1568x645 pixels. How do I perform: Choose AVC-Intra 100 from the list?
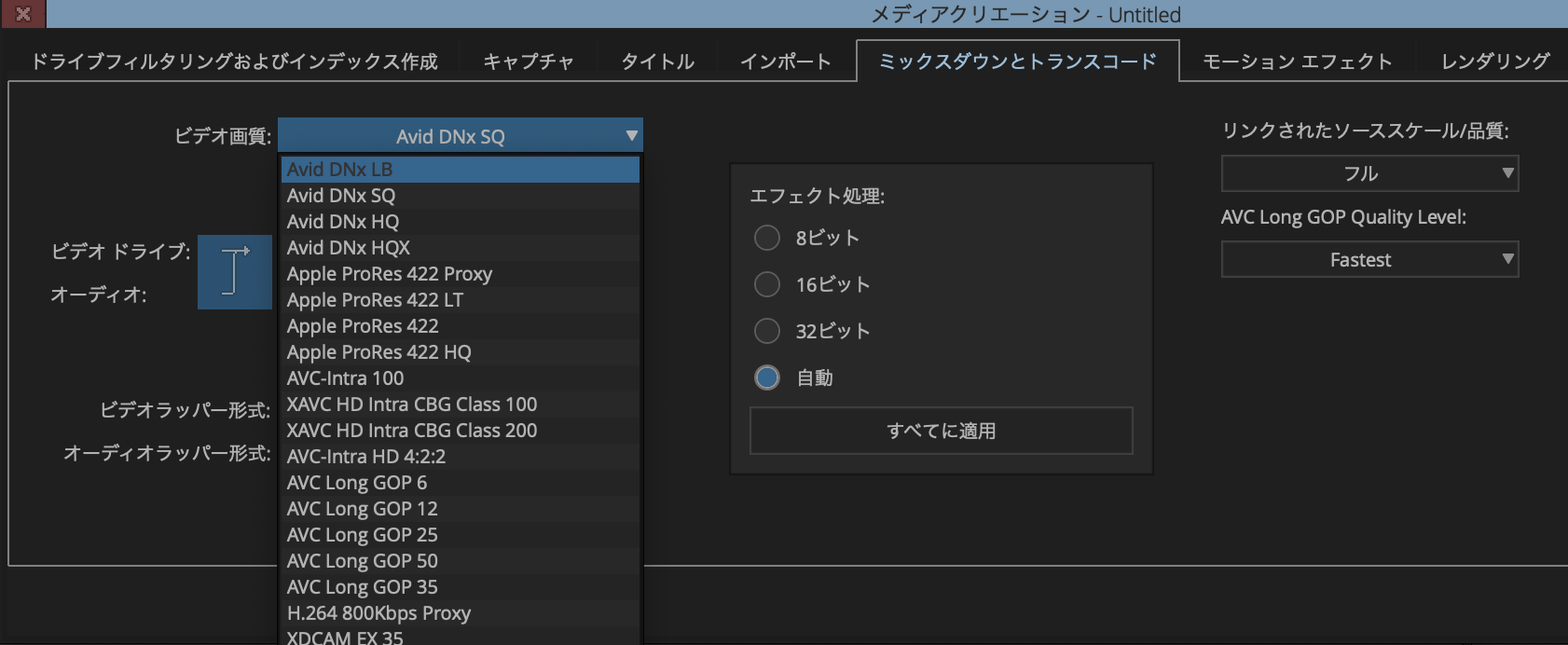tap(346, 378)
